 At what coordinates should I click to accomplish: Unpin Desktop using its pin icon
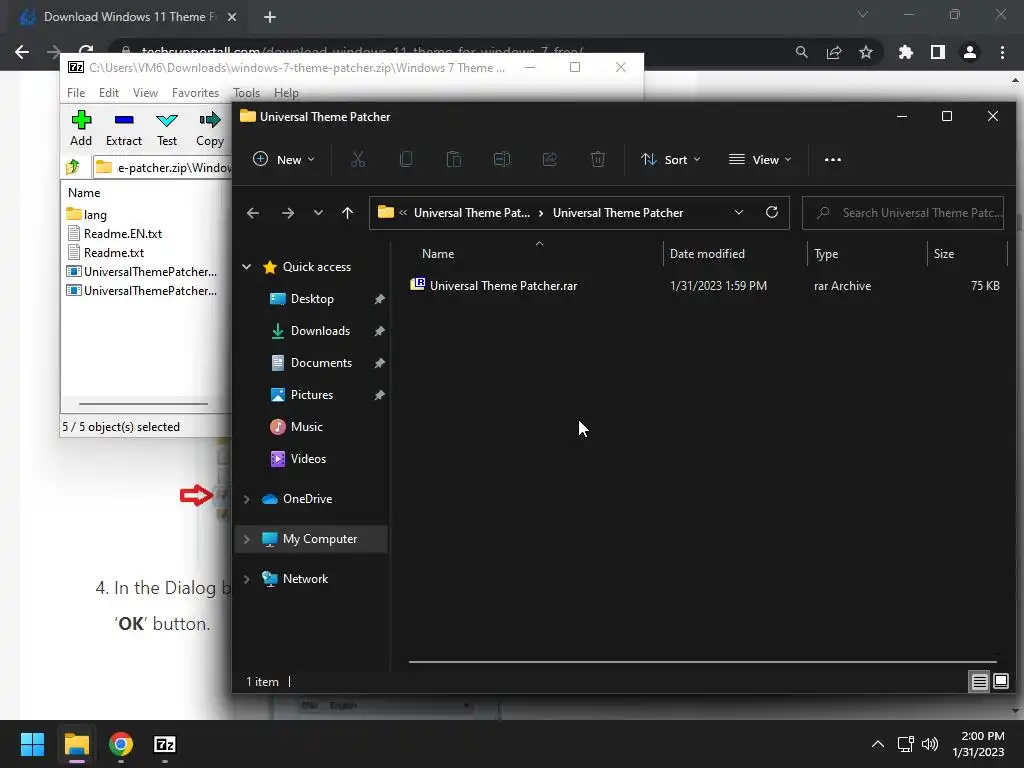pos(379,299)
